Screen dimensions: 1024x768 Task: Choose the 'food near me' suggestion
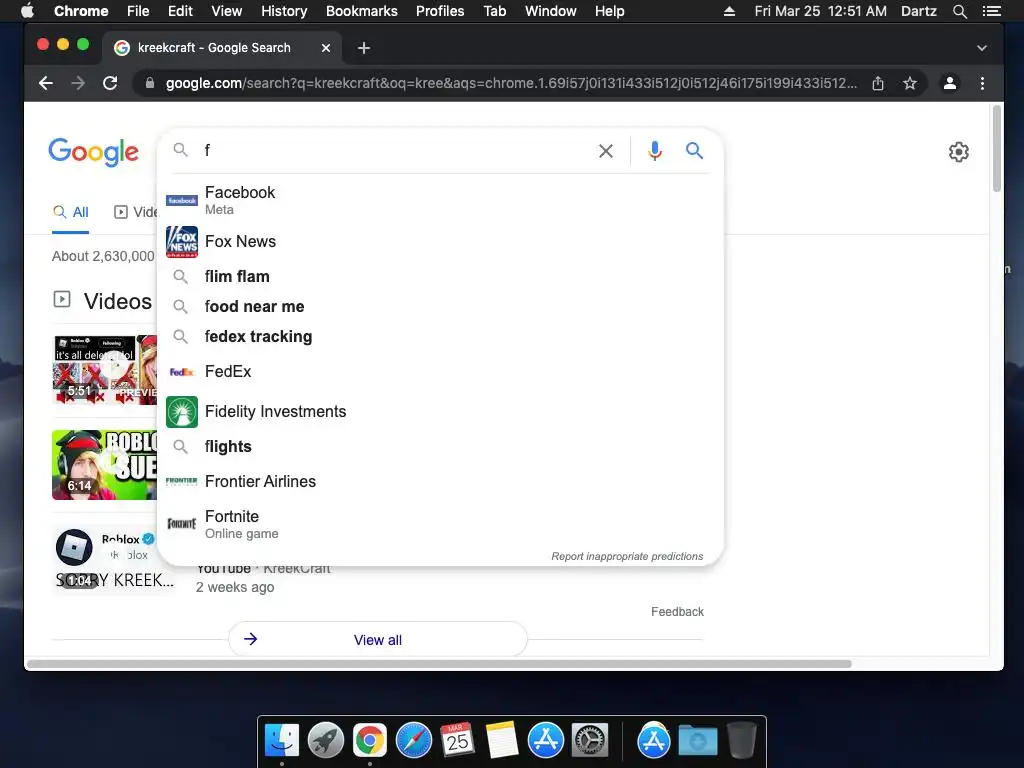440,306
